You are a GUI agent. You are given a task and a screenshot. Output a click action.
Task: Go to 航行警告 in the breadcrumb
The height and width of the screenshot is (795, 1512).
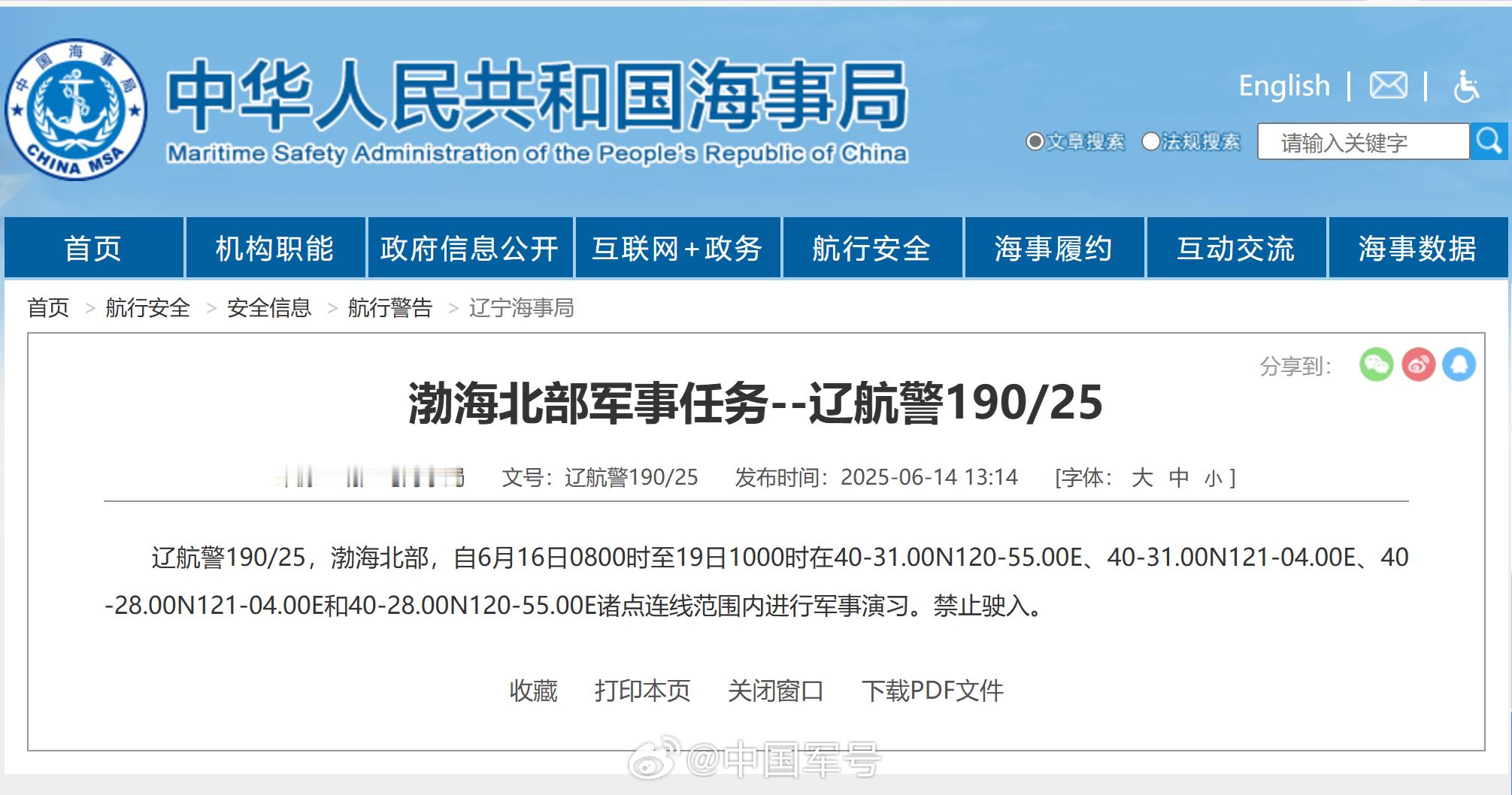390,307
